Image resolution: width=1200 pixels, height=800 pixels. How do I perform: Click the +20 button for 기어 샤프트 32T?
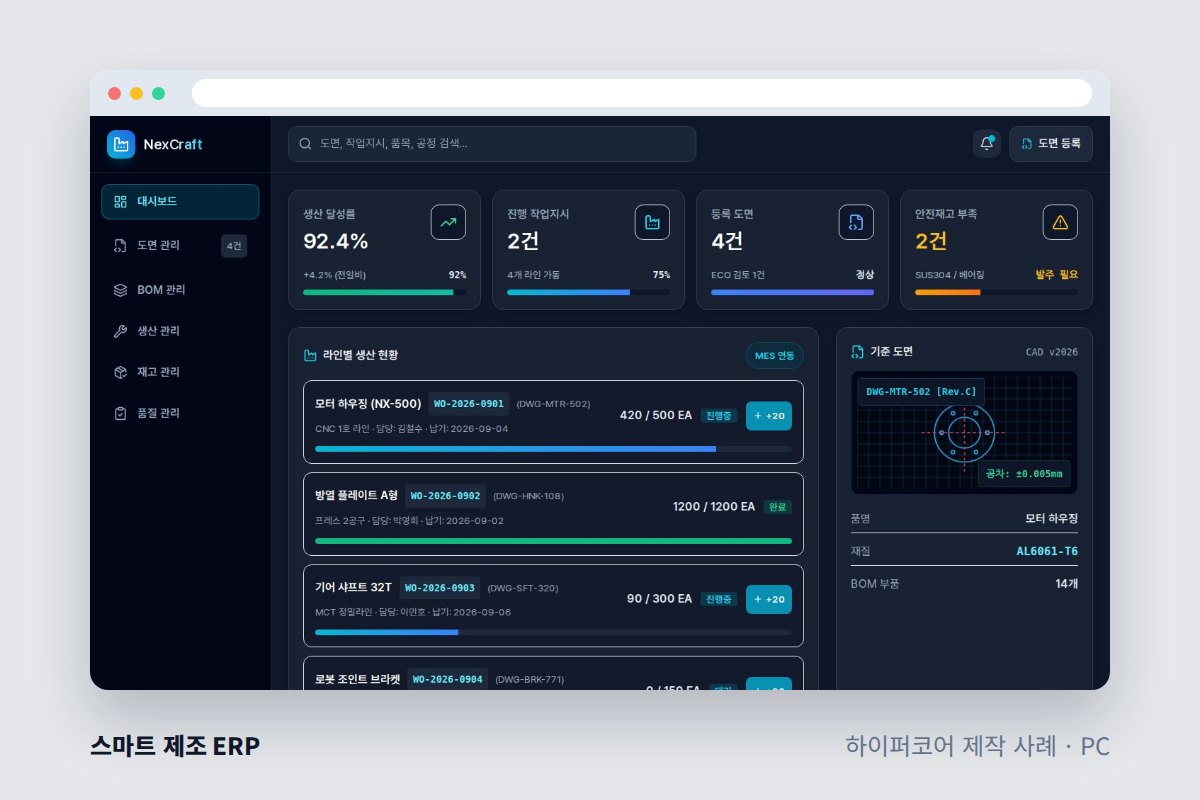click(769, 599)
